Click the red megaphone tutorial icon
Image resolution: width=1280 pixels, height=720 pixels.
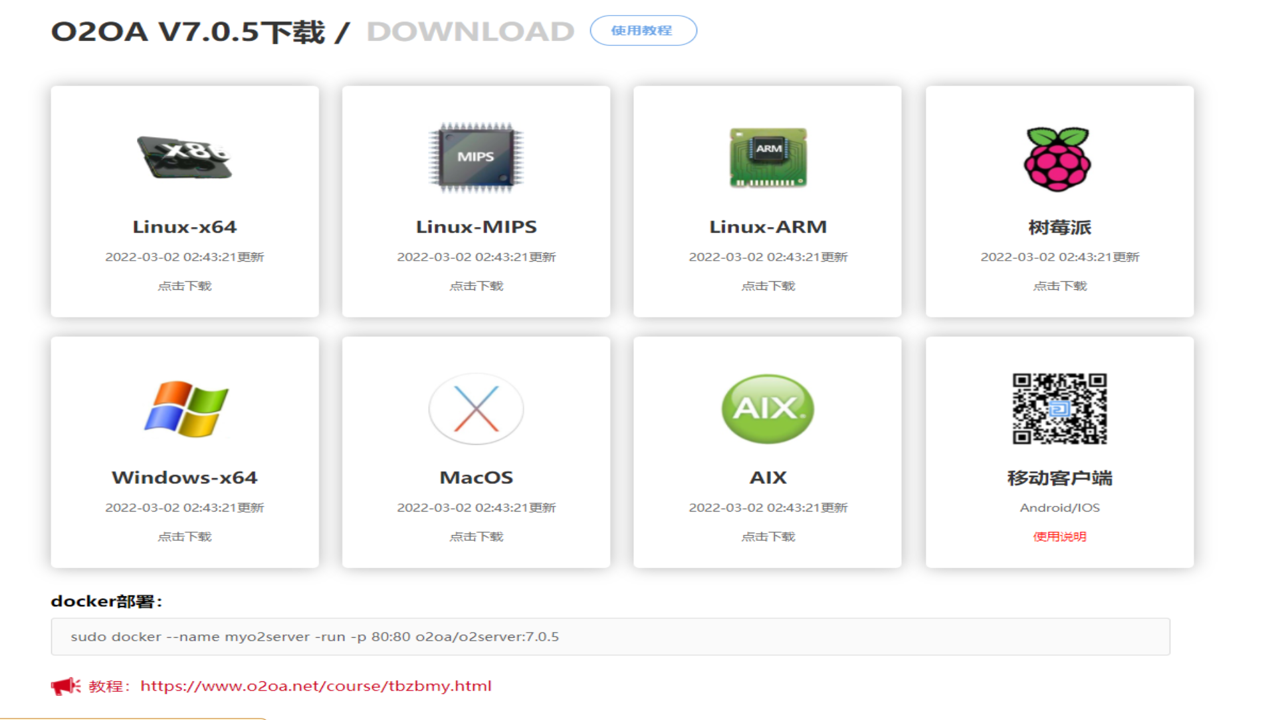[x=66, y=686]
